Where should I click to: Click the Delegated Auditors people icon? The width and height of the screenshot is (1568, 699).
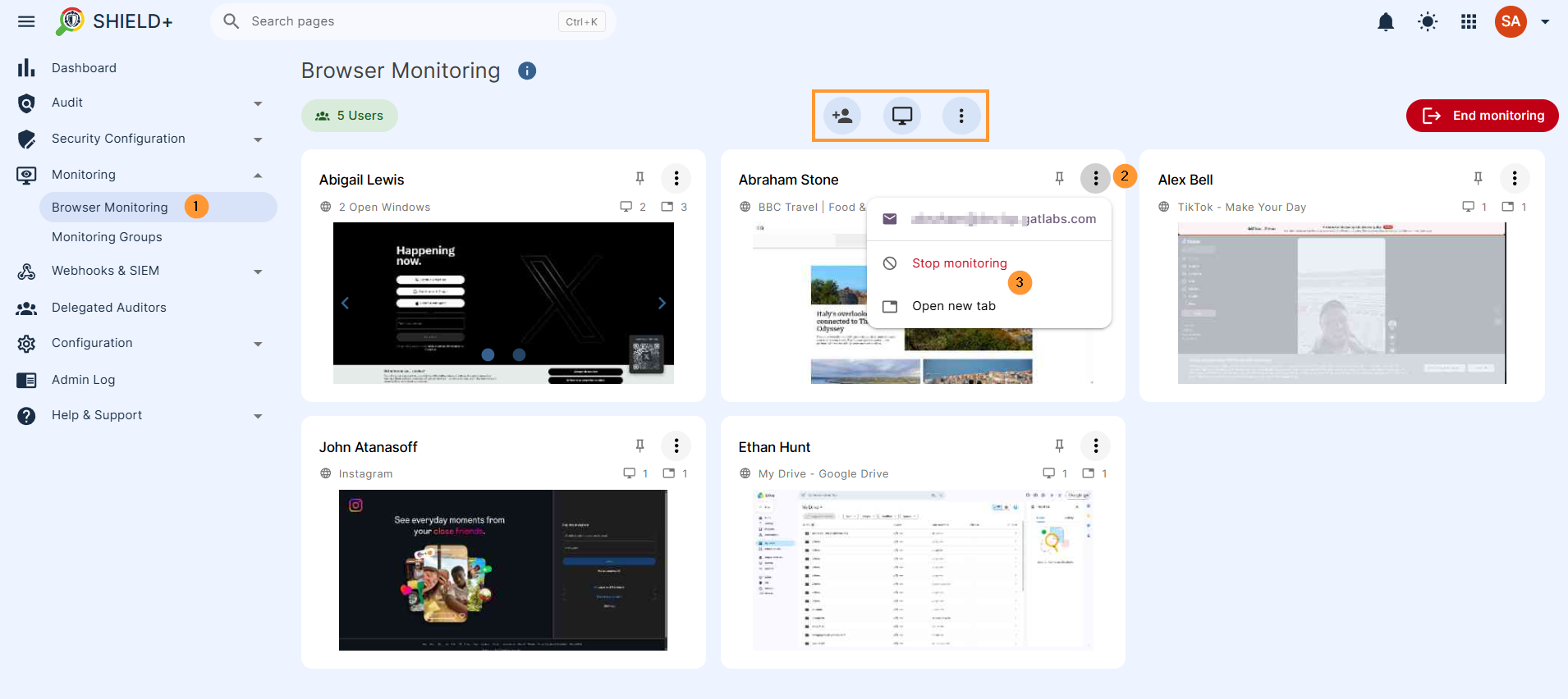(26, 308)
